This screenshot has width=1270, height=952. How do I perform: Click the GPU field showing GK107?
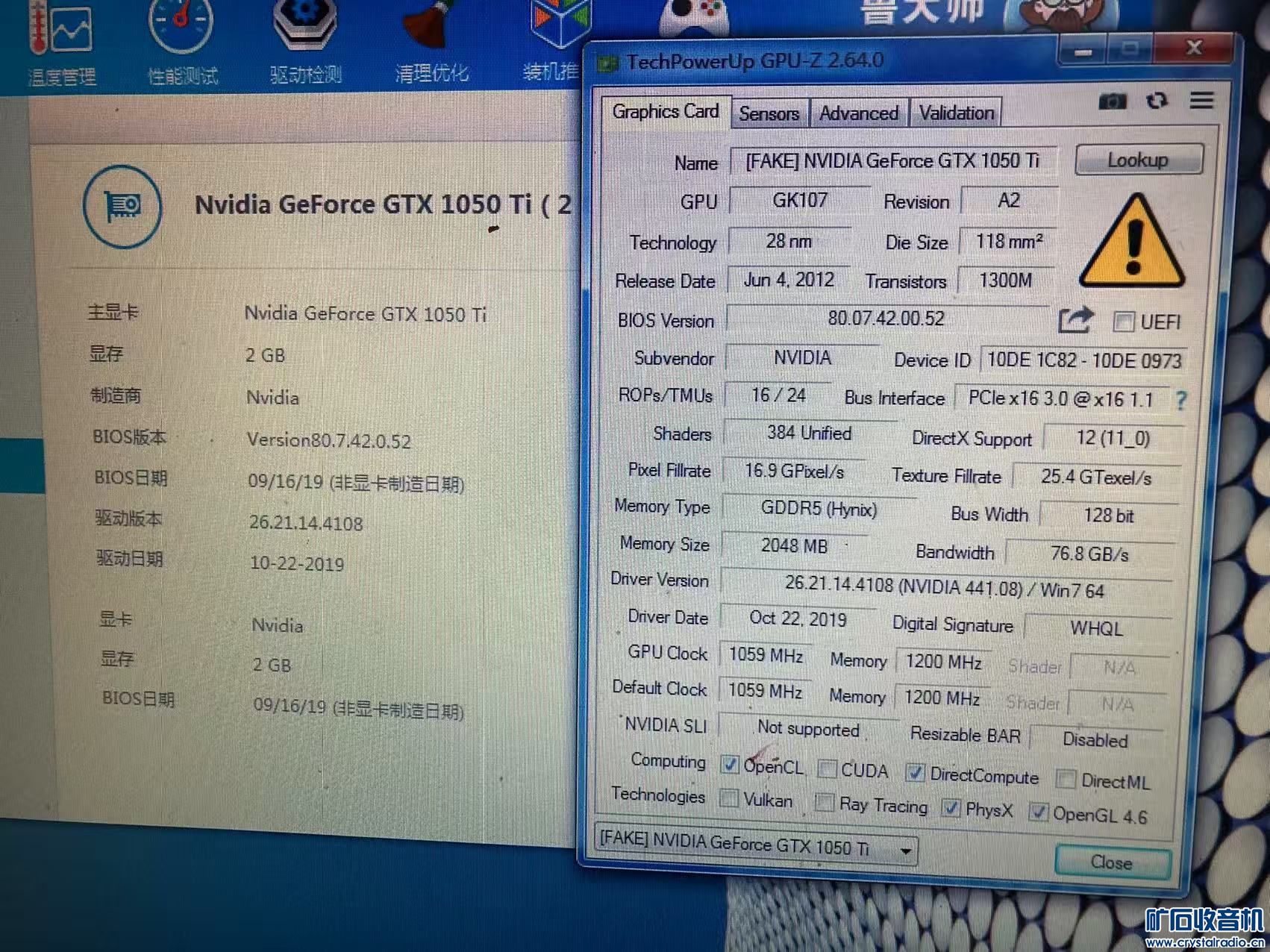click(x=800, y=201)
